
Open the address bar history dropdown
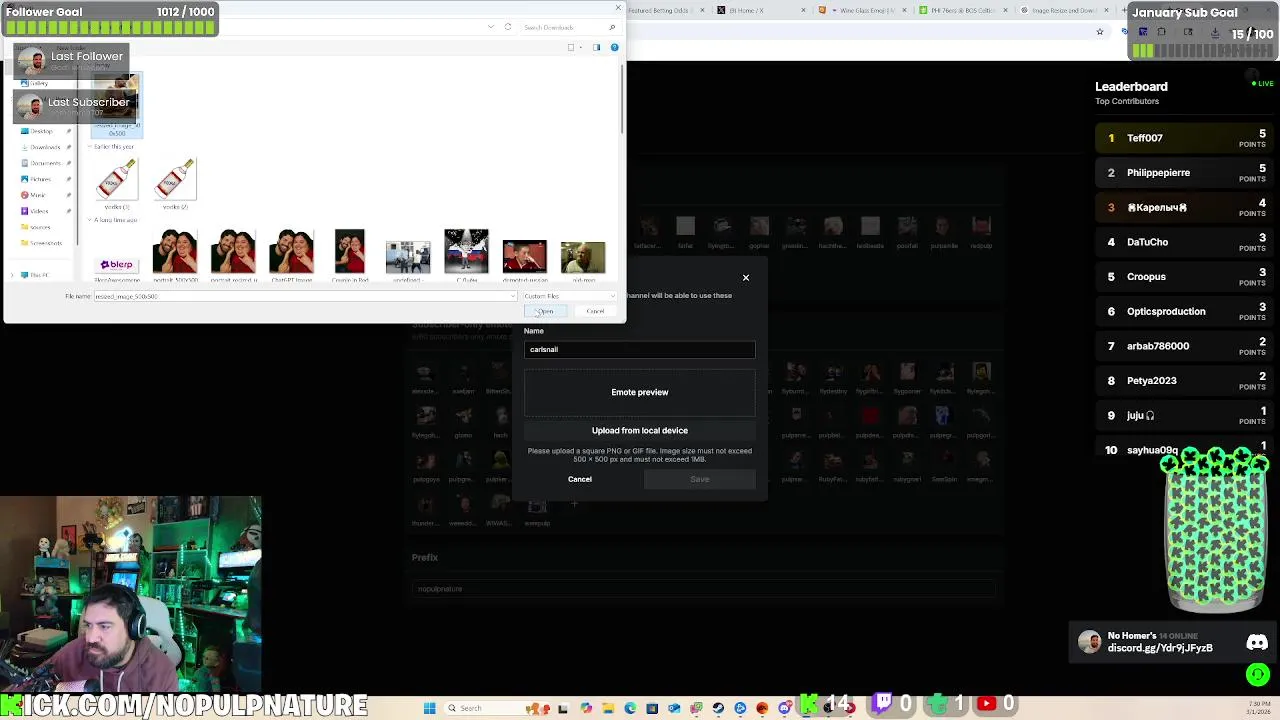click(x=490, y=27)
